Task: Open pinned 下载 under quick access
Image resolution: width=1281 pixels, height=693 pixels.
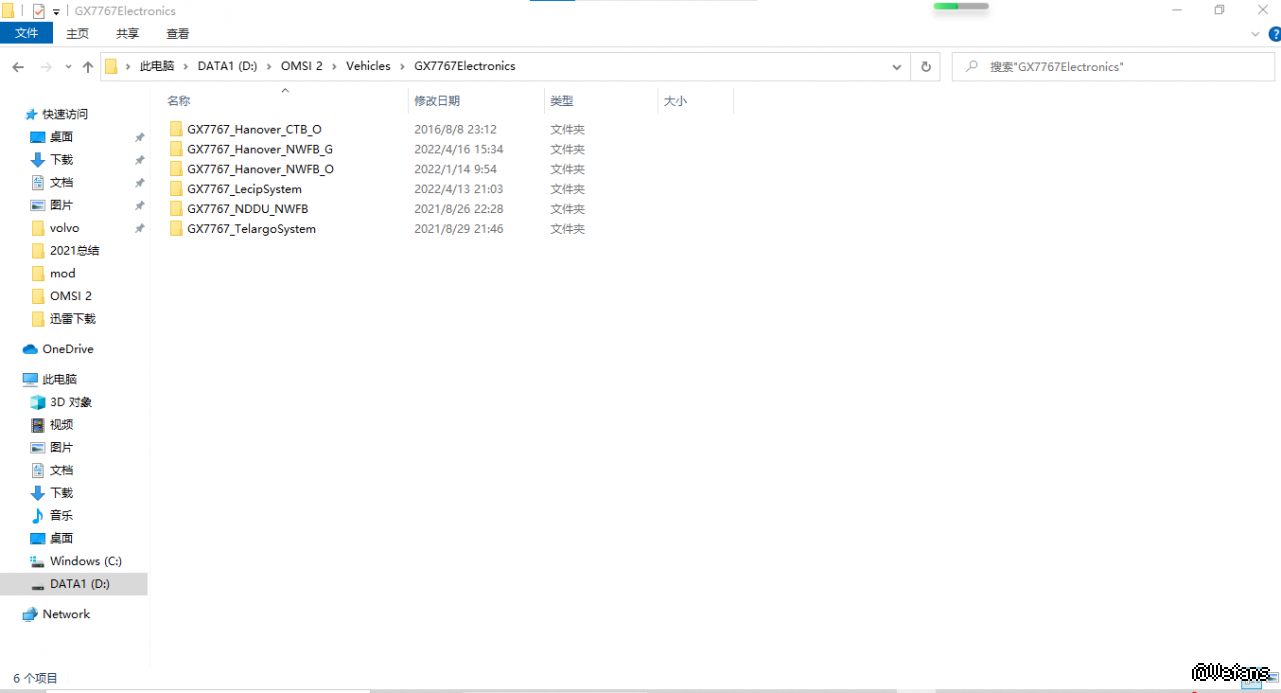Action: (x=61, y=160)
